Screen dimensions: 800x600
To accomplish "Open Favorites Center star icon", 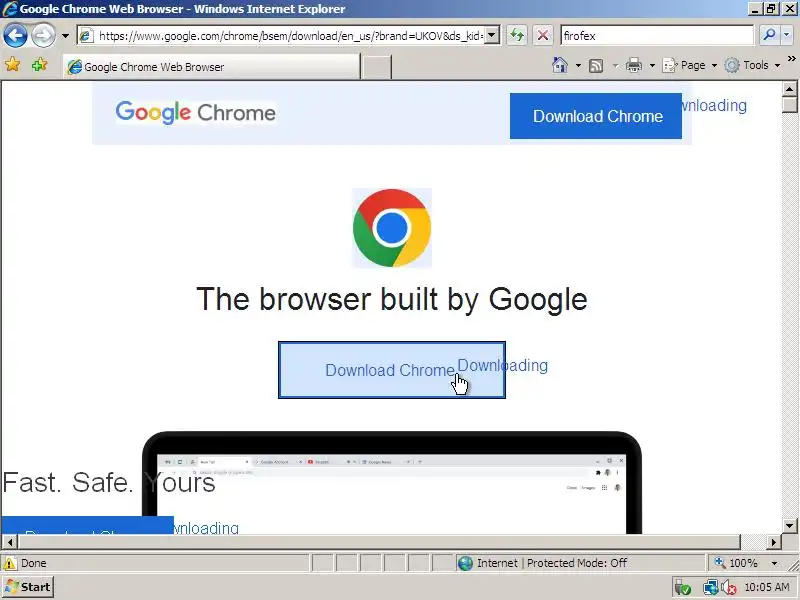I will point(12,65).
